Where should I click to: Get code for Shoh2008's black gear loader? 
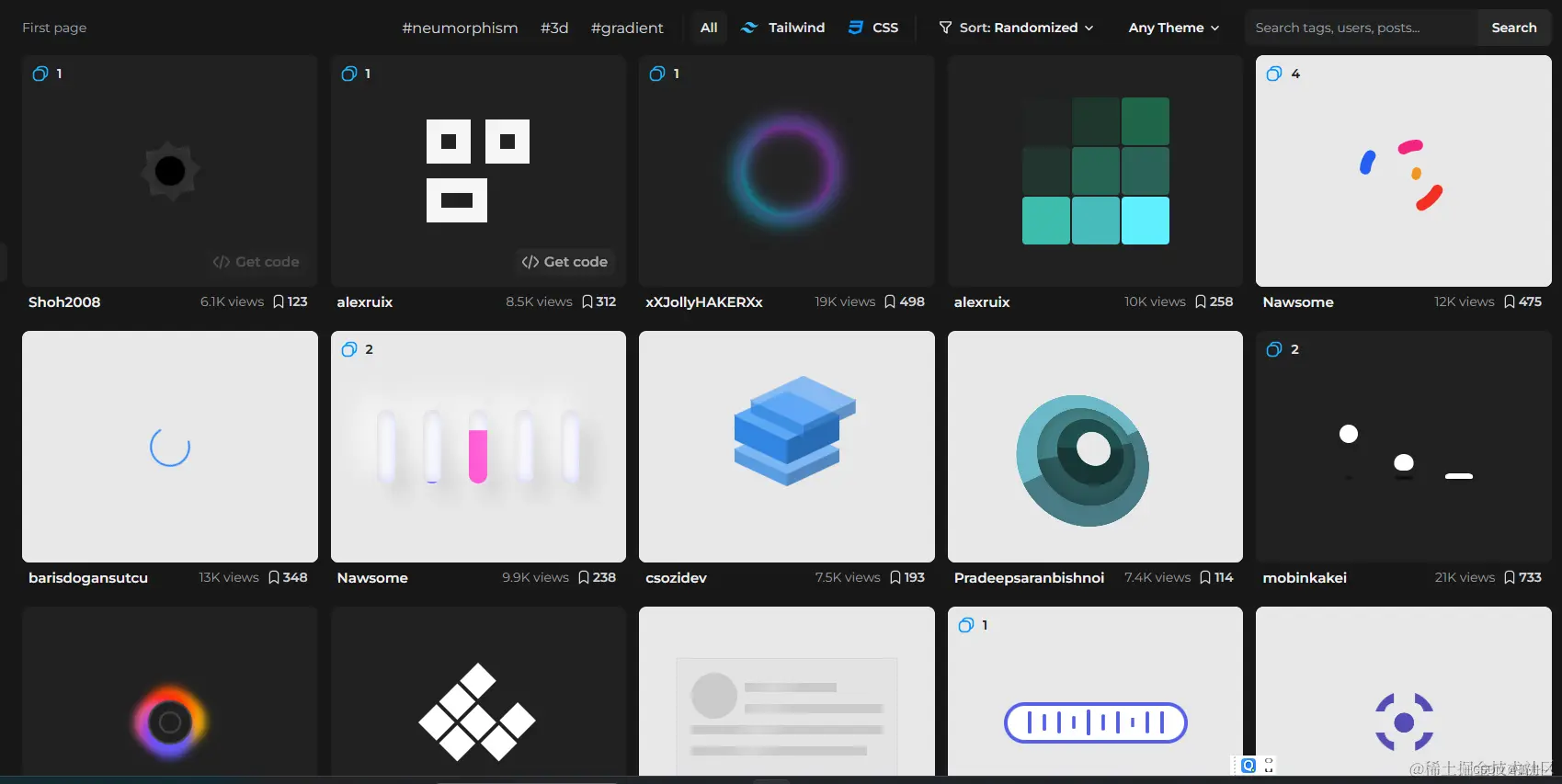tap(256, 262)
